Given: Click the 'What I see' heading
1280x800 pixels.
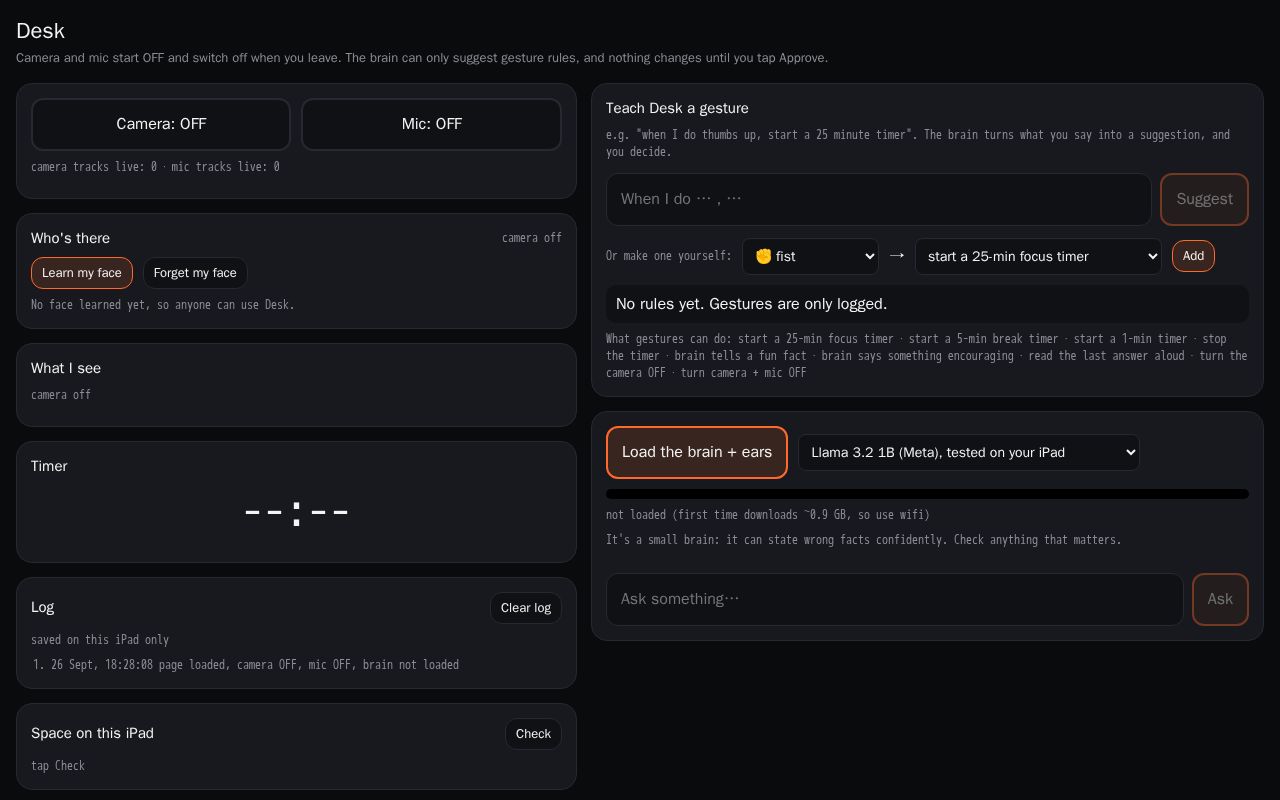Looking at the screenshot, I should tap(66, 368).
